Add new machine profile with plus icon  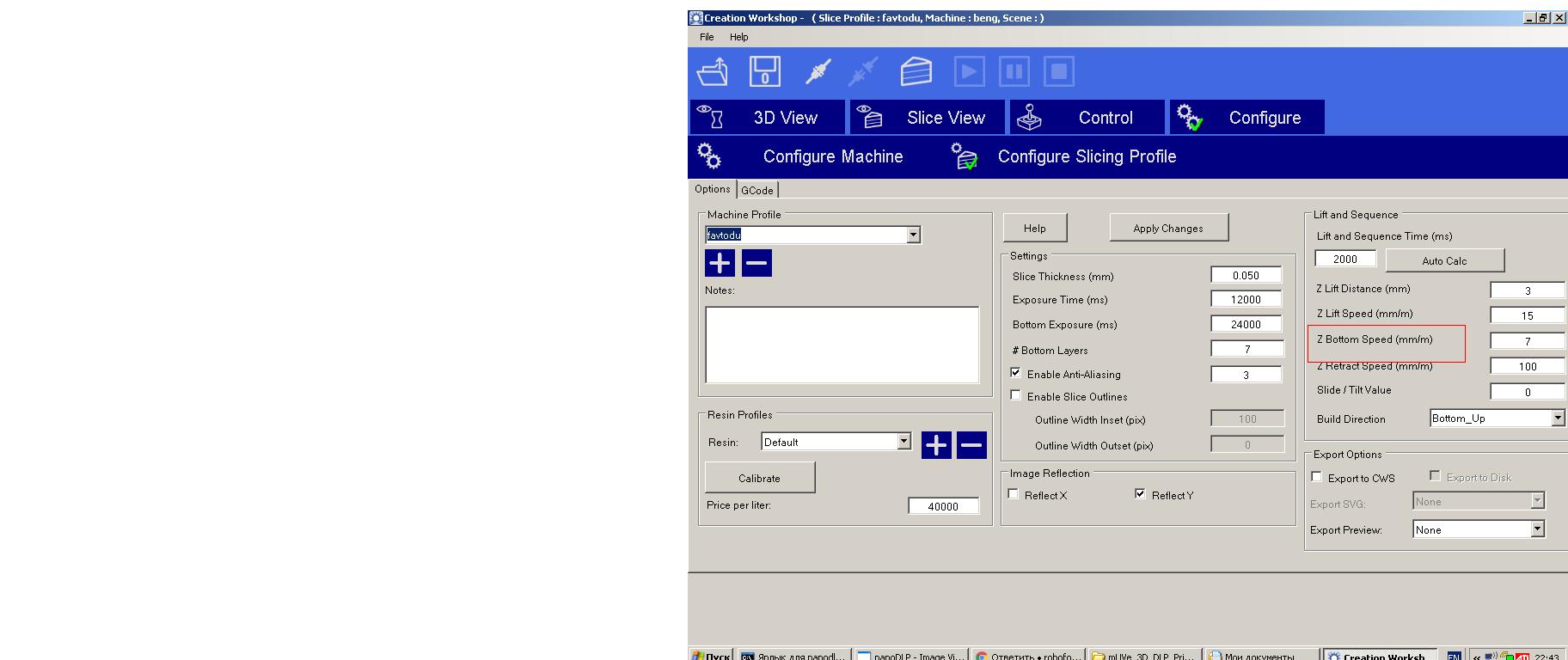coord(720,263)
